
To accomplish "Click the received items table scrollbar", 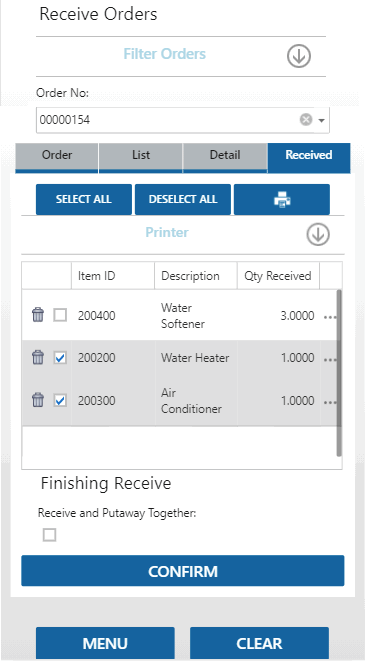I will pos(339,373).
